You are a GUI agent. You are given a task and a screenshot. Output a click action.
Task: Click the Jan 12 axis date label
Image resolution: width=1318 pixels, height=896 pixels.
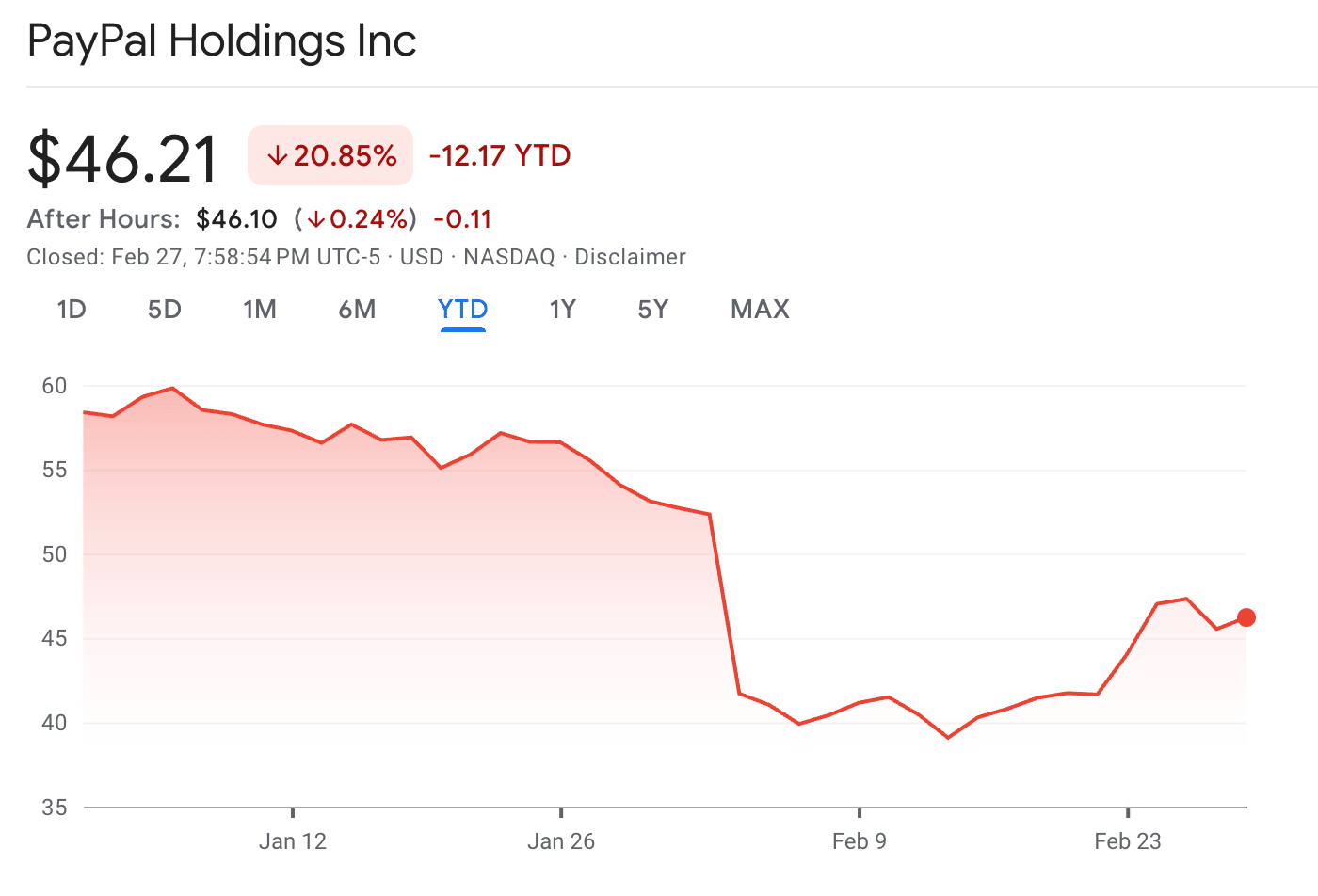click(x=293, y=841)
